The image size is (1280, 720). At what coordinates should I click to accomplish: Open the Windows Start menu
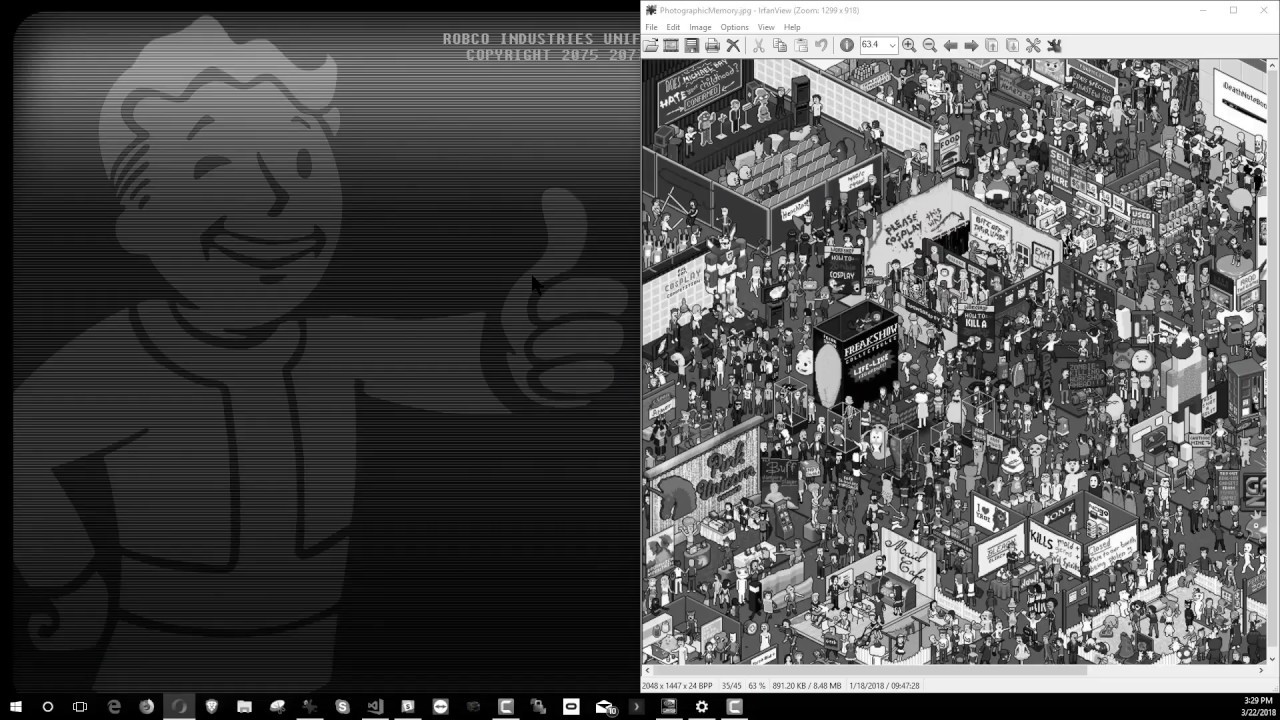coord(16,706)
